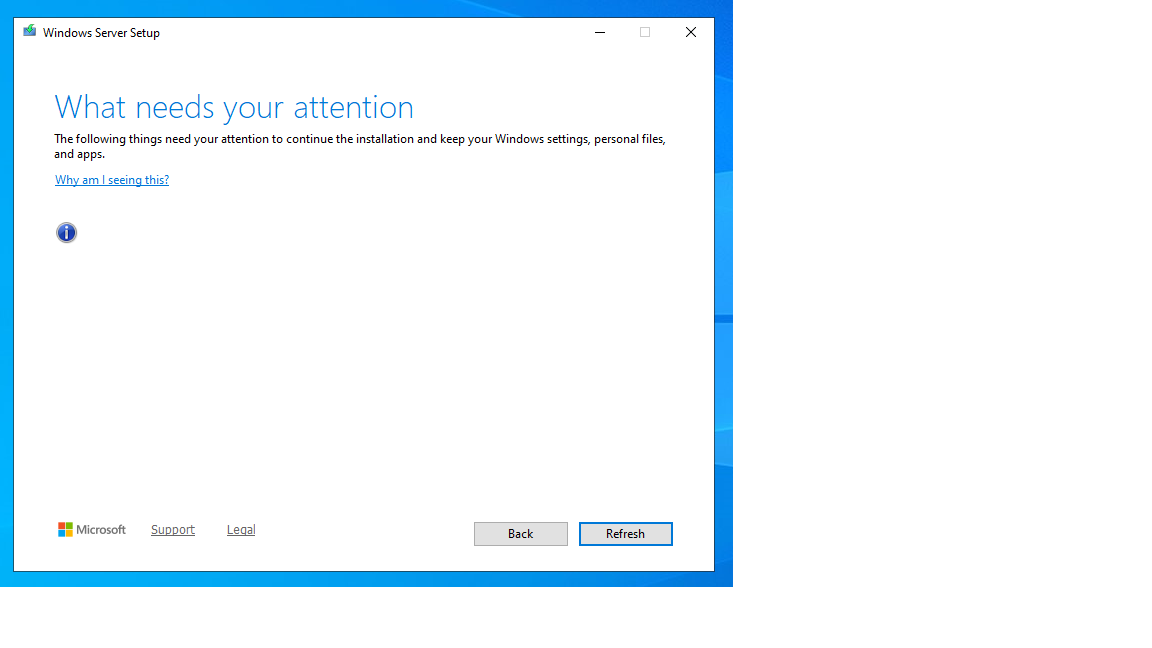Minimize the Windows Server Setup window

click(x=600, y=32)
